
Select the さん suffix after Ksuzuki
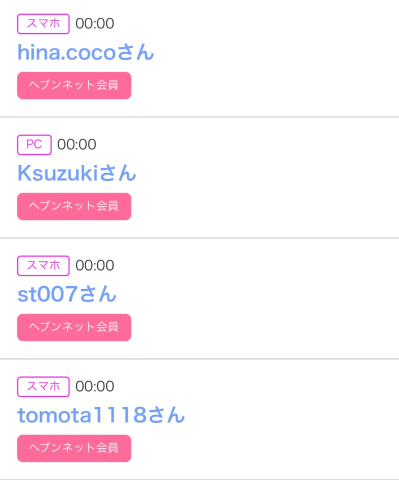[118, 173]
